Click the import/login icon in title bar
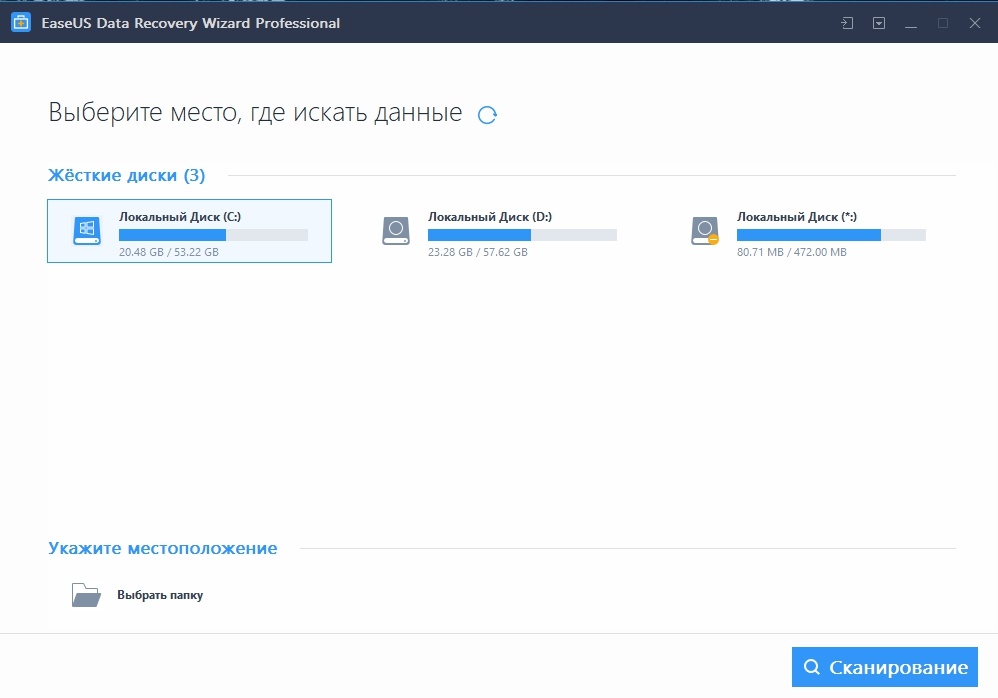Screen dimensions: 998x698 (x=847, y=24)
